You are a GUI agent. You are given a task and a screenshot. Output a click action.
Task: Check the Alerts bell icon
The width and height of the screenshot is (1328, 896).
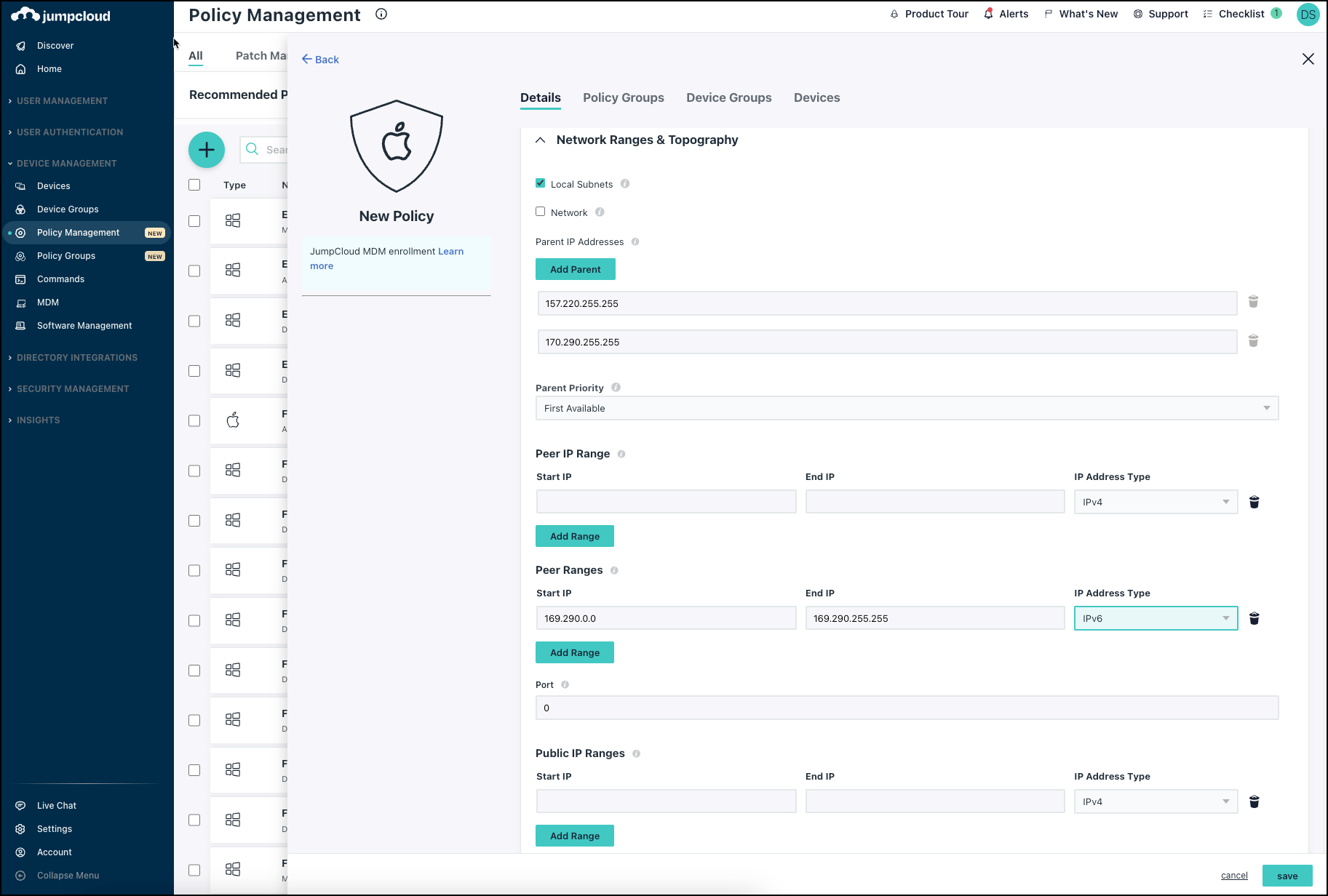(988, 13)
